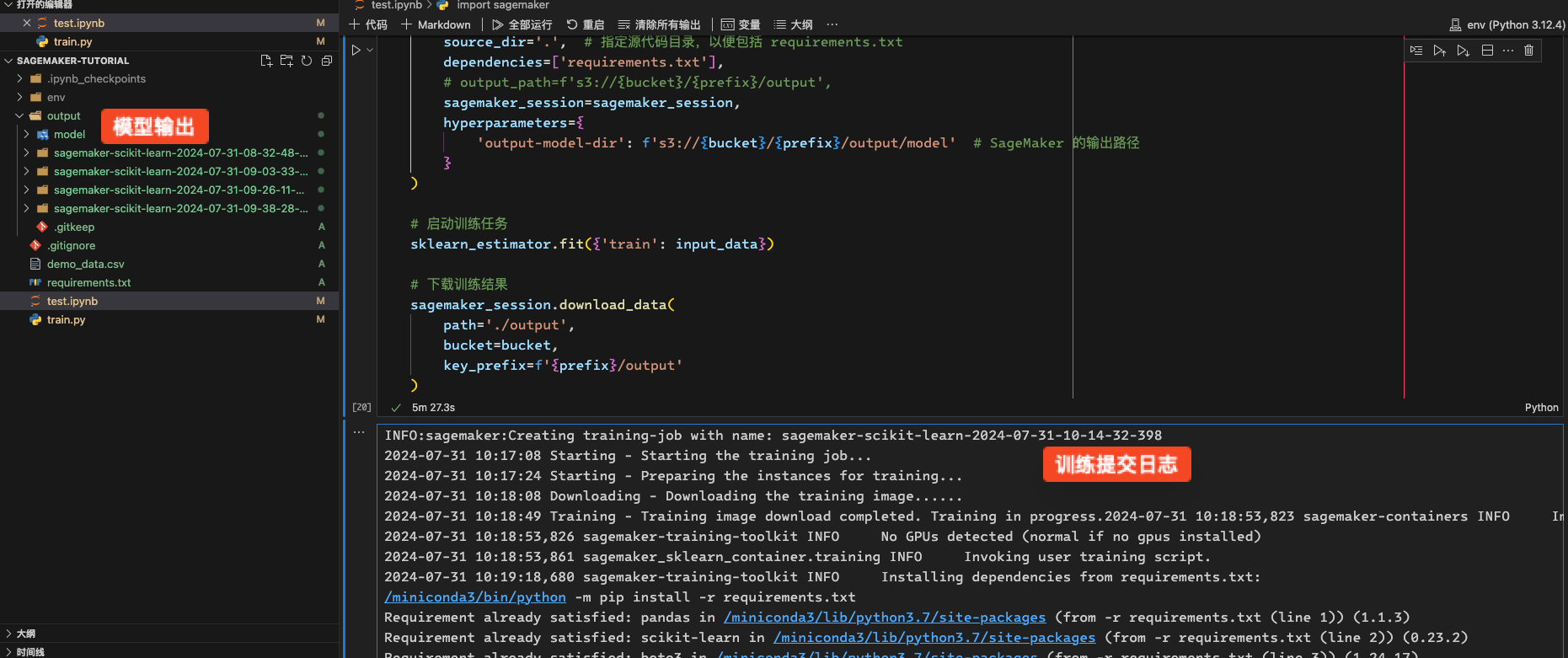This screenshot has height=658, width=1568.
Task: Click the sklearn_estimator.fit code line
Action: tap(591, 244)
